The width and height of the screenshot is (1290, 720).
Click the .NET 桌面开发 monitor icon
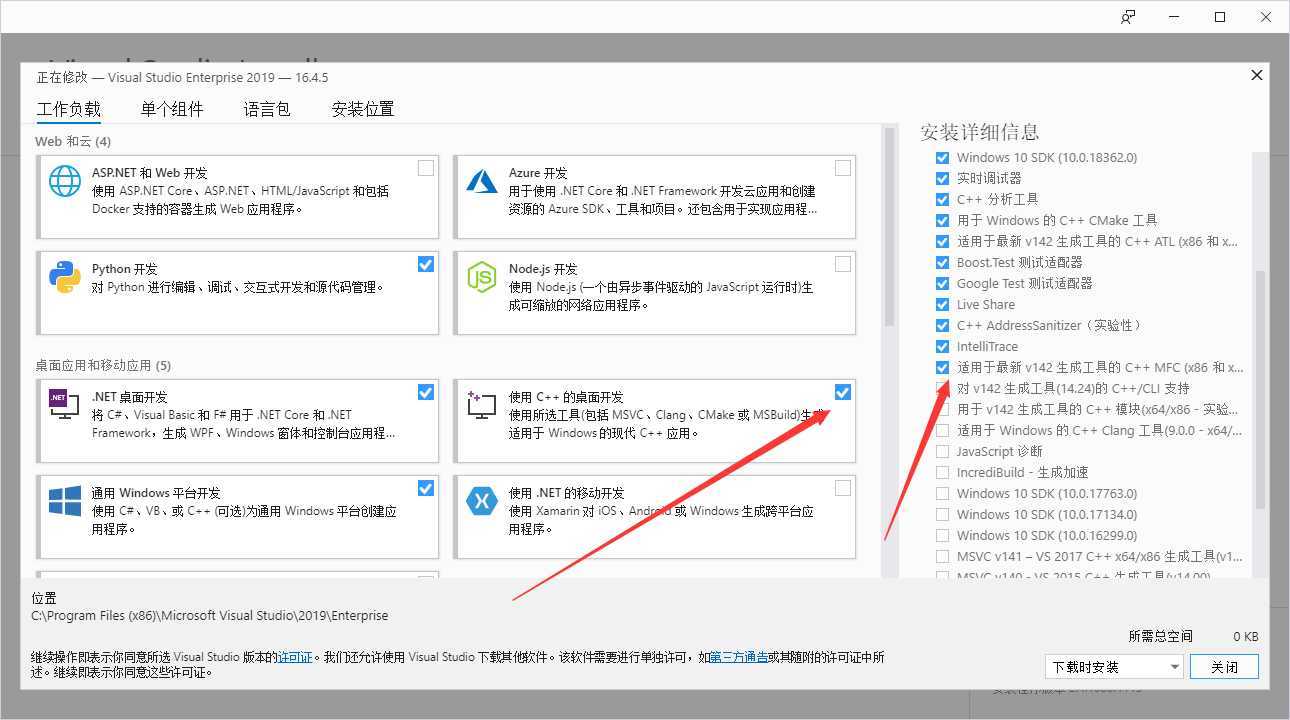(x=65, y=402)
